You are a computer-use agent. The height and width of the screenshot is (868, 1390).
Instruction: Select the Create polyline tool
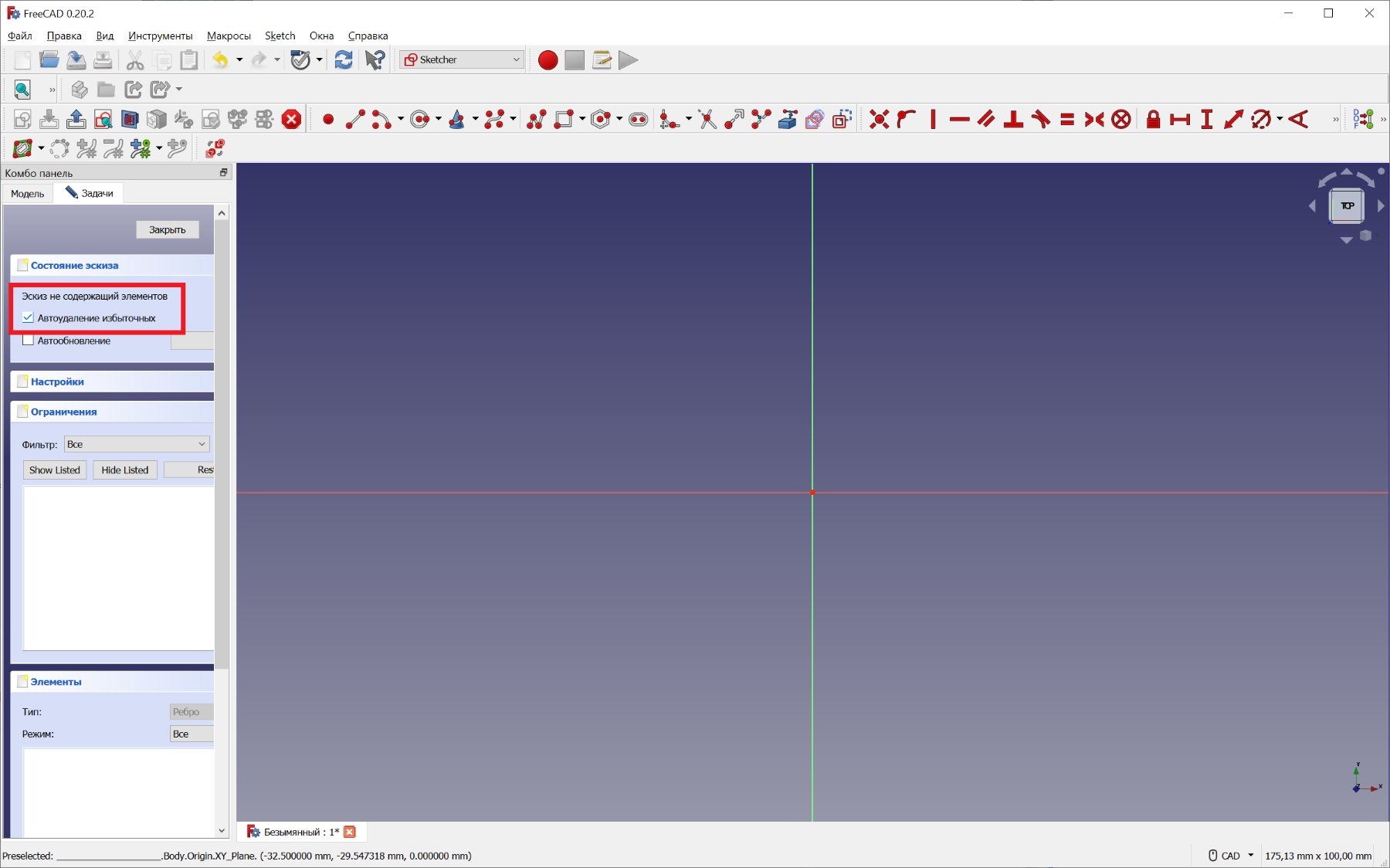pos(537,119)
